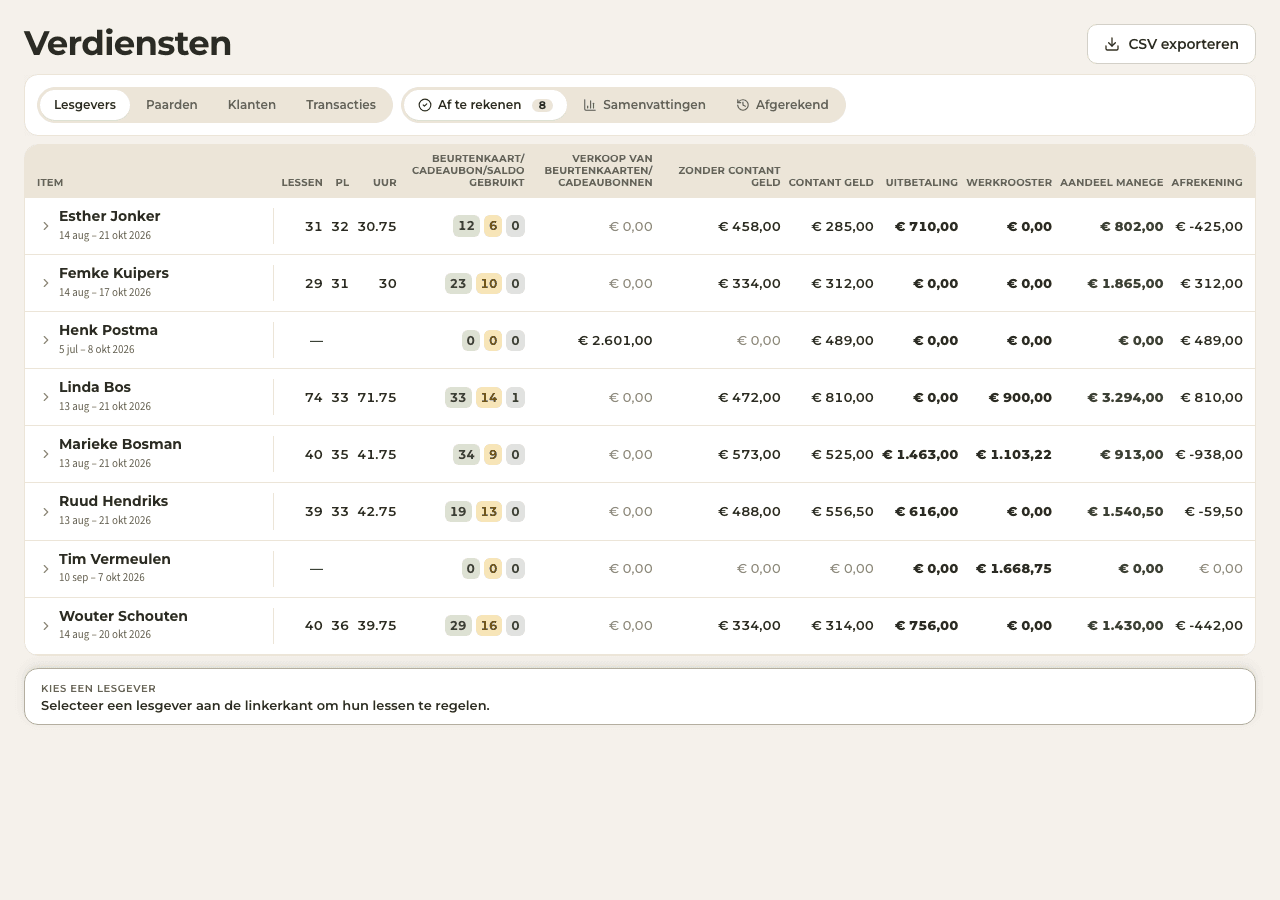
Task: Click the Marieke Bosman name
Action: [x=120, y=444]
